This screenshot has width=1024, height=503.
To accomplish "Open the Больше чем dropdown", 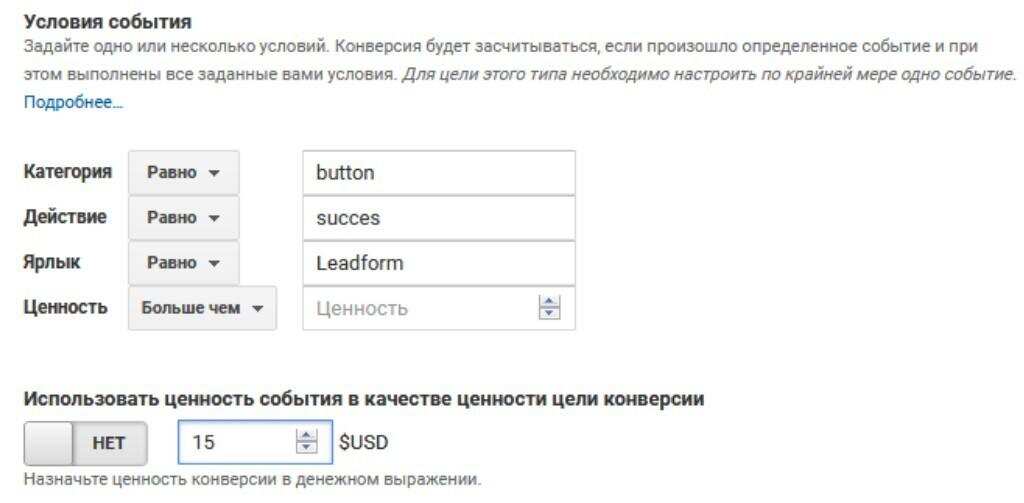I will [201, 308].
